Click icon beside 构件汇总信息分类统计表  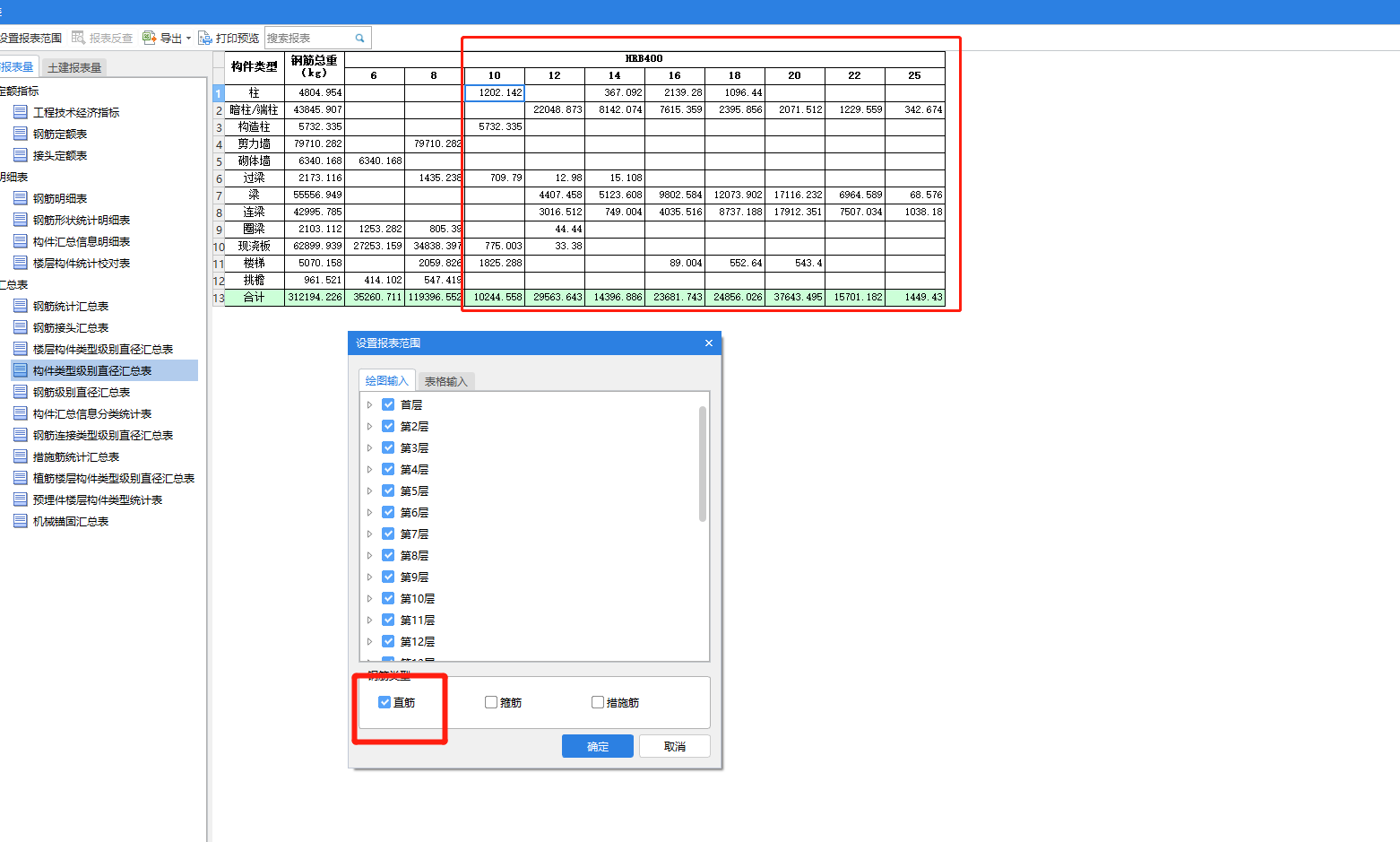point(21,413)
